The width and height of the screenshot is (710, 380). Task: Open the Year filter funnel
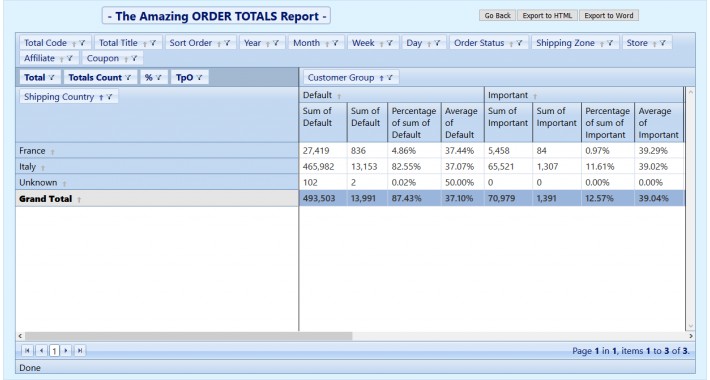pos(276,43)
